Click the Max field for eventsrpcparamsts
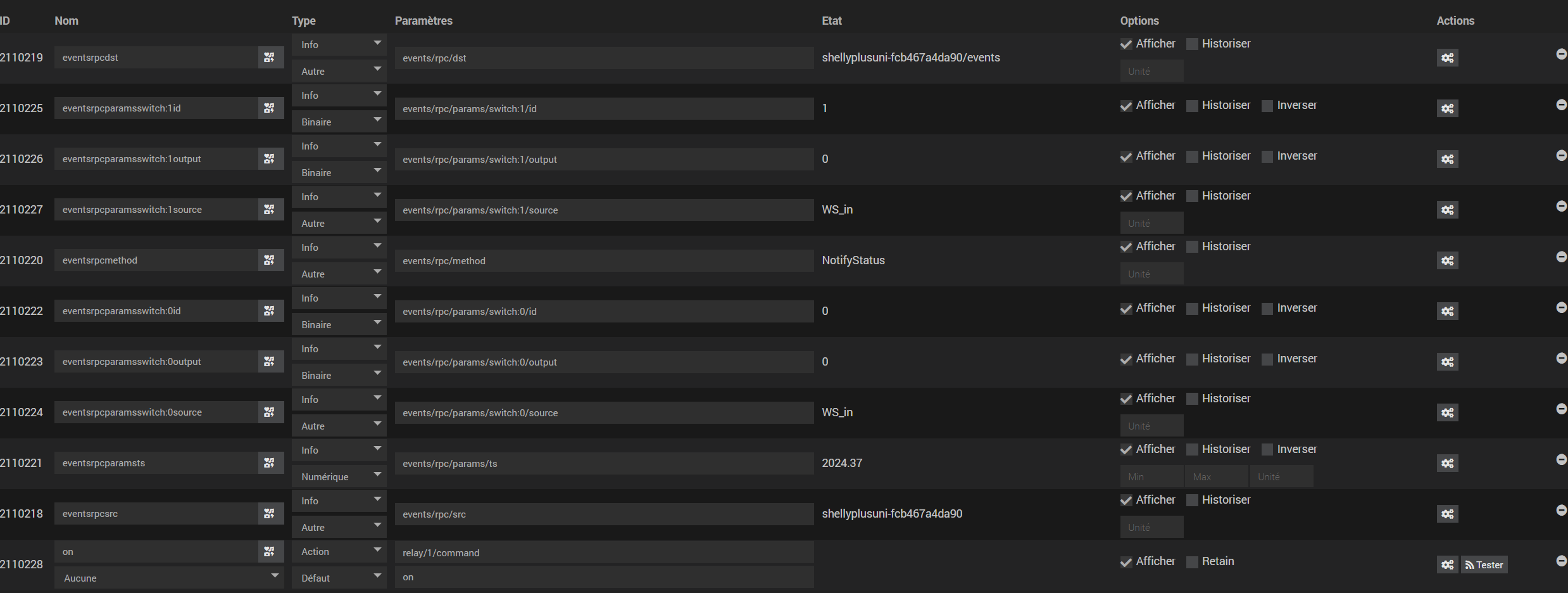The height and width of the screenshot is (593, 1568). pos(1216,476)
